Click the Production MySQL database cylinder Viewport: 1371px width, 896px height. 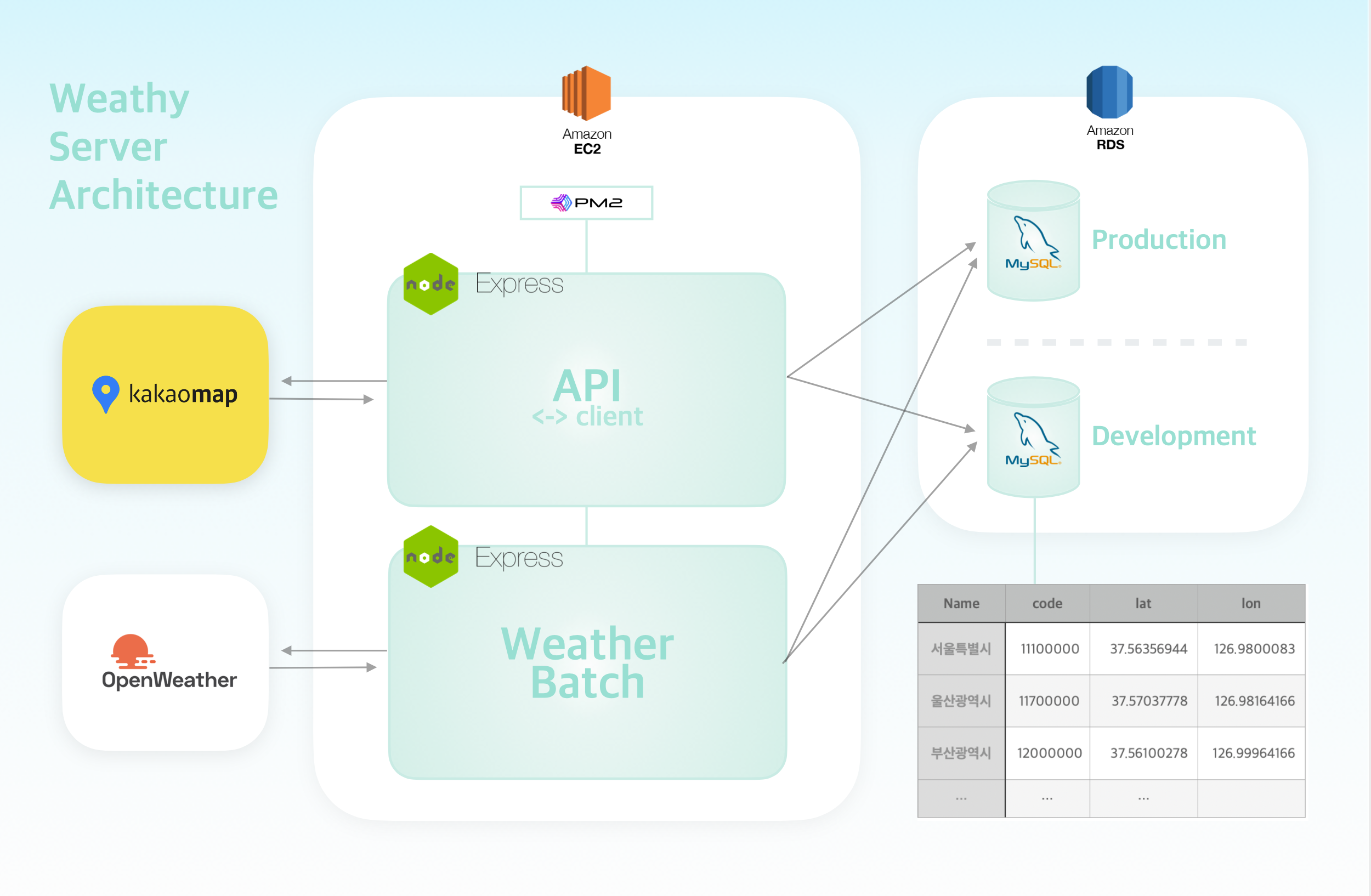tap(1033, 241)
